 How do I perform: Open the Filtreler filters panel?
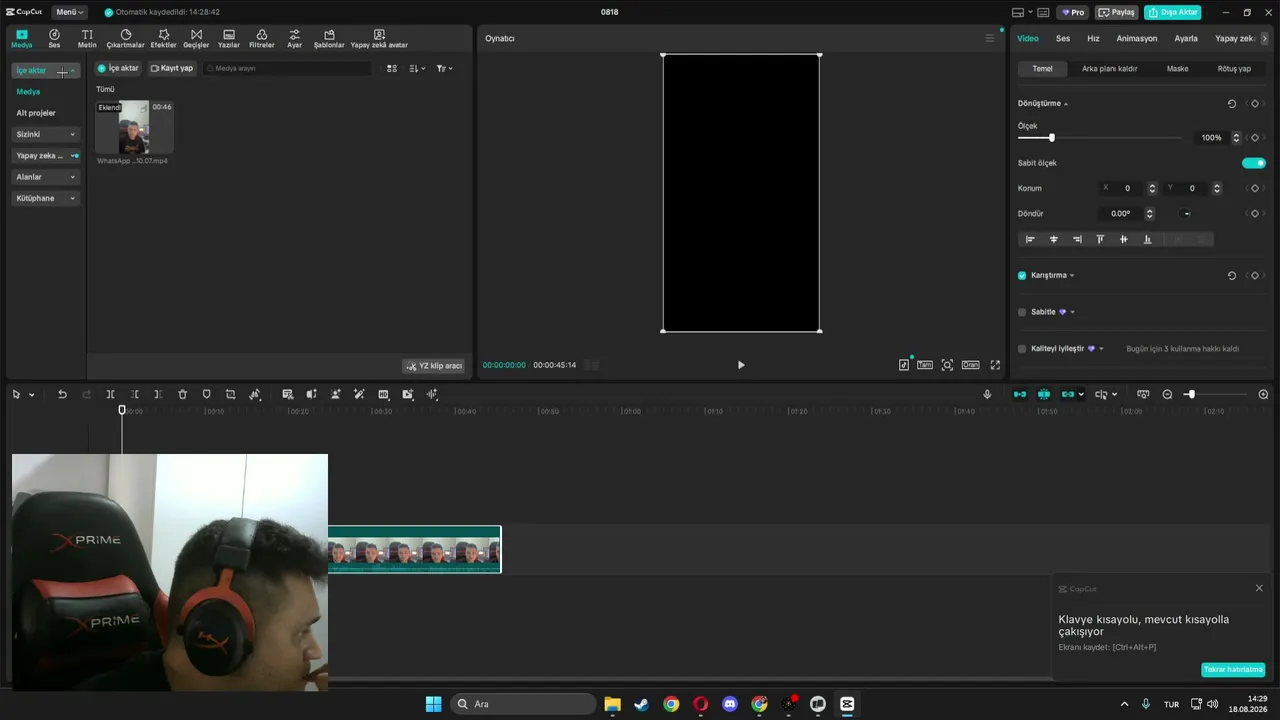click(x=262, y=39)
